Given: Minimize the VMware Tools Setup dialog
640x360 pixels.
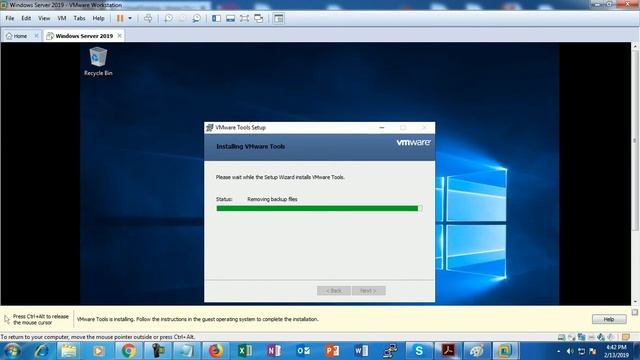Looking at the screenshot, I should click(x=382, y=128).
